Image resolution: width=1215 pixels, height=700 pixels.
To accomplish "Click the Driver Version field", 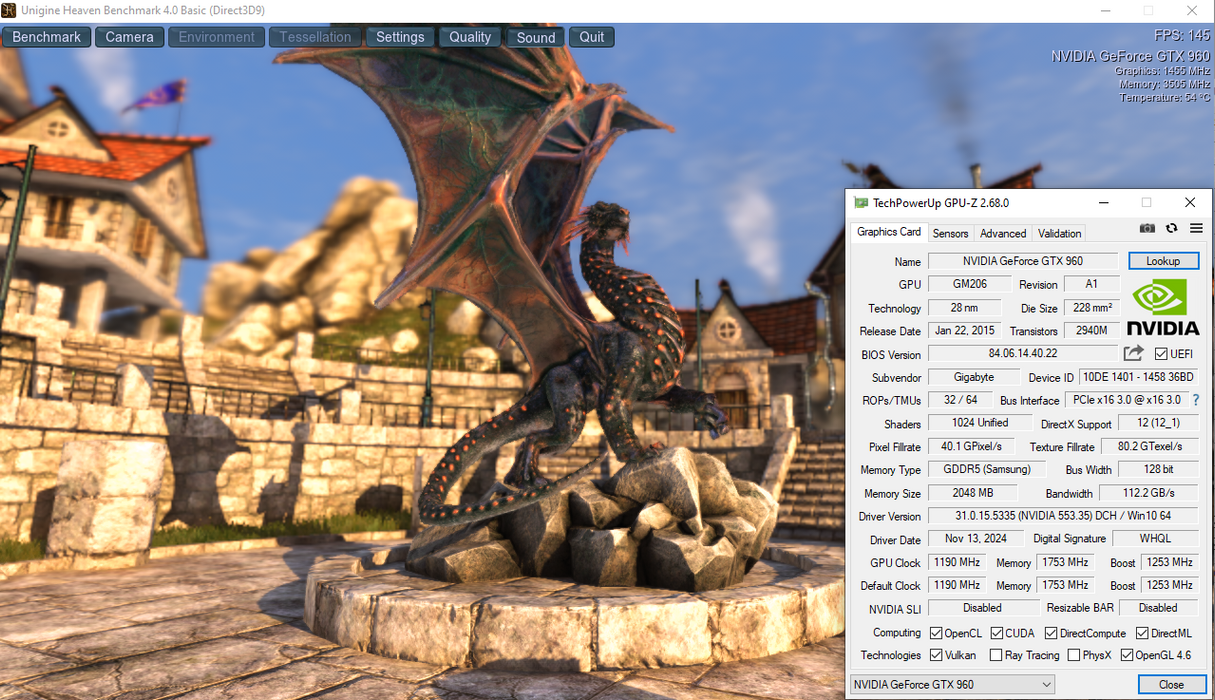I will coord(1063,516).
